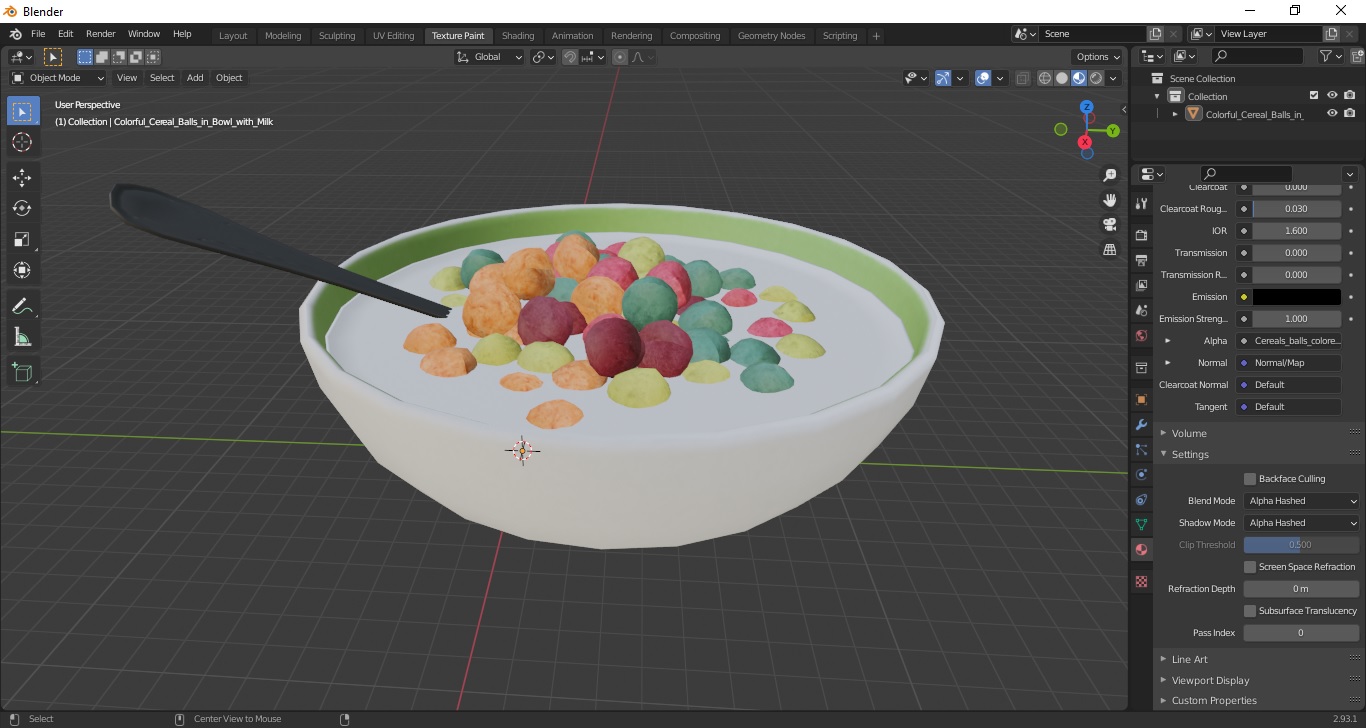Click the Normal/Map input button
Screen dimensions: 1366x728
(x=1288, y=363)
